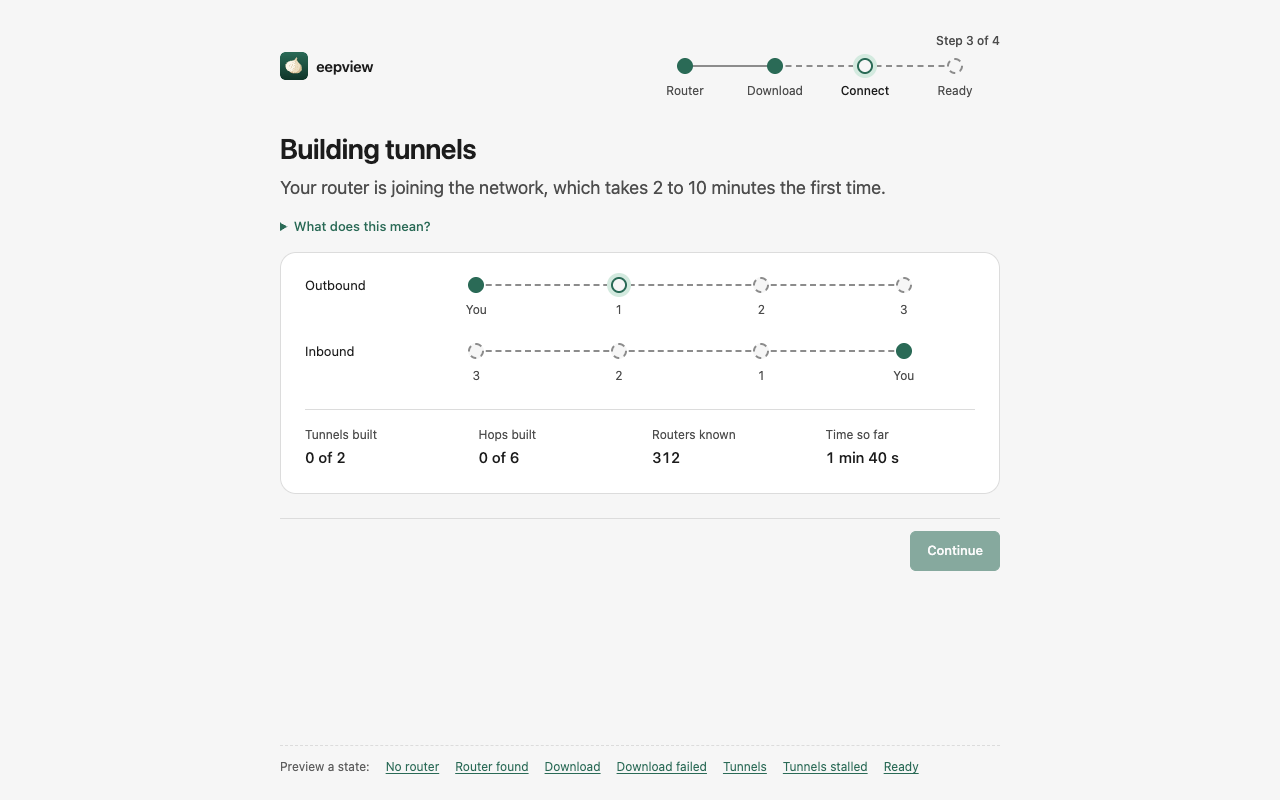Image resolution: width=1280 pixels, height=800 pixels.
Task: Click the Outbound 'You' node
Action: tap(476, 285)
